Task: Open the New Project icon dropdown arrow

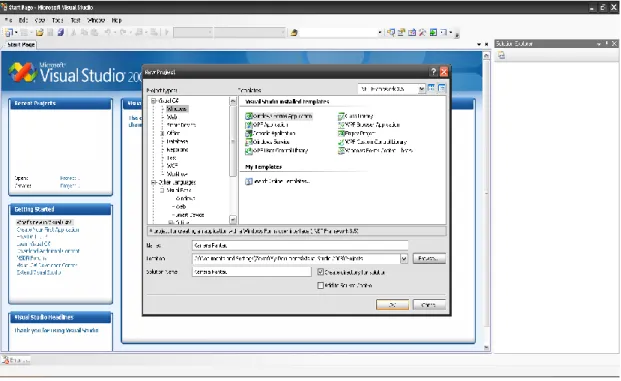Action: 16,32
